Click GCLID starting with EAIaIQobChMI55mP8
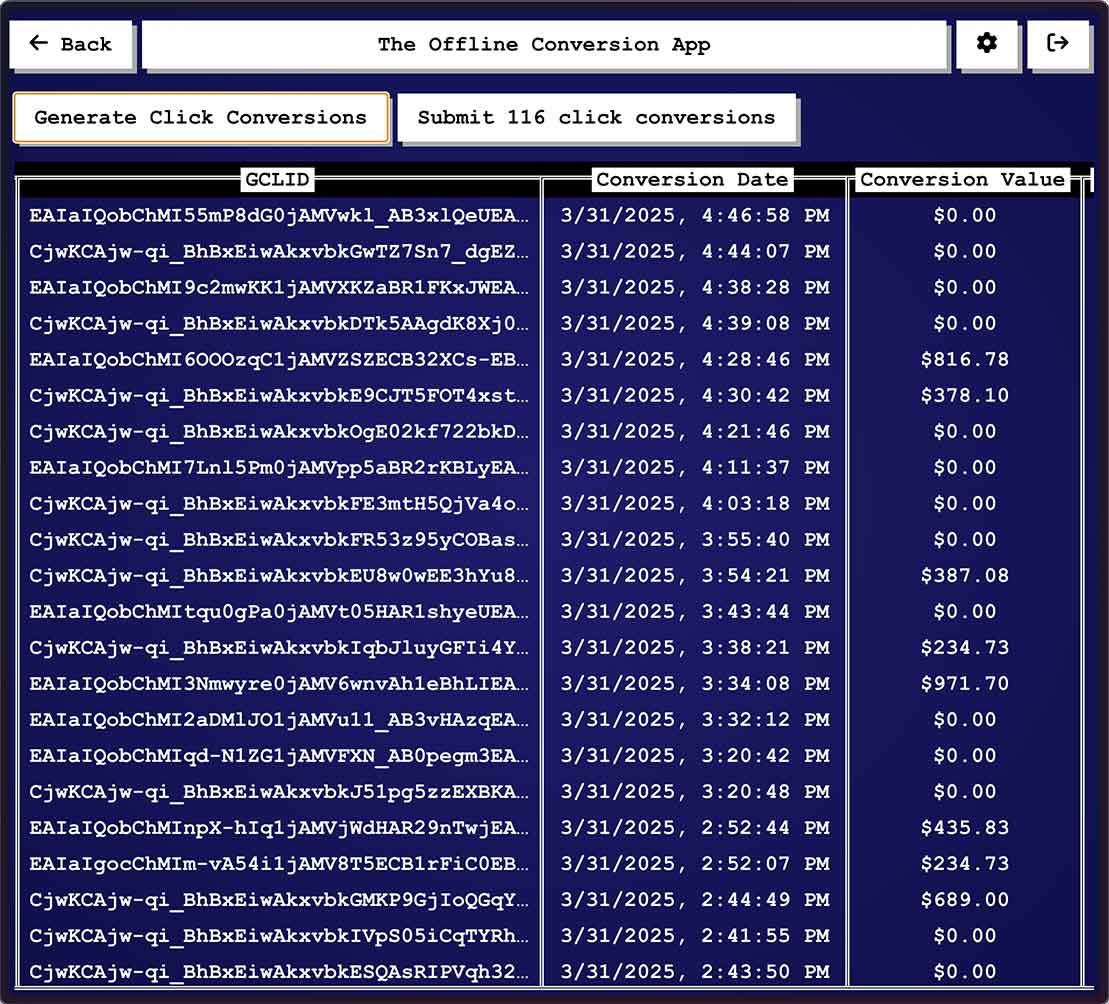Viewport: 1109px width, 1004px height. (x=279, y=216)
